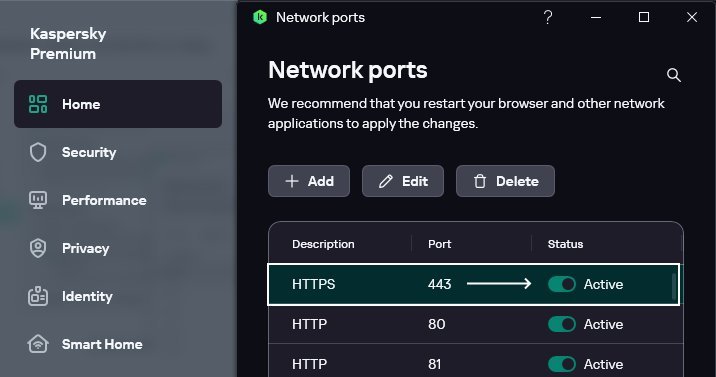Image resolution: width=716 pixels, height=377 pixels.
Task: Click the pencil icon on Edit button
Action: coord(386,181)
